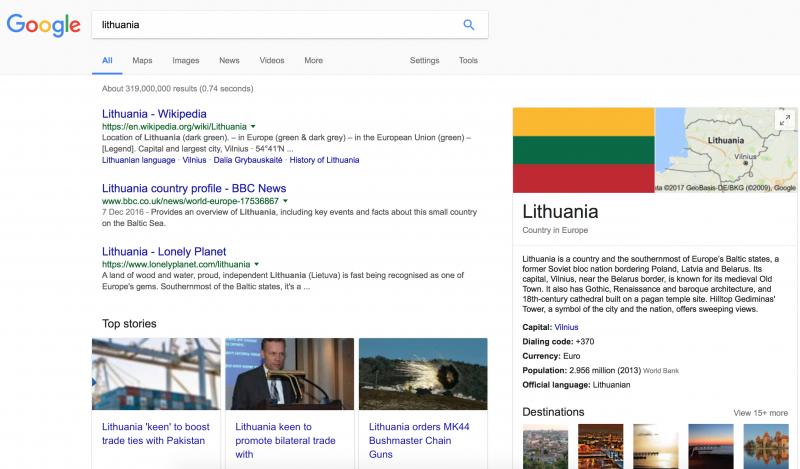Click the Lithuania title in knowledge panel

560,211
